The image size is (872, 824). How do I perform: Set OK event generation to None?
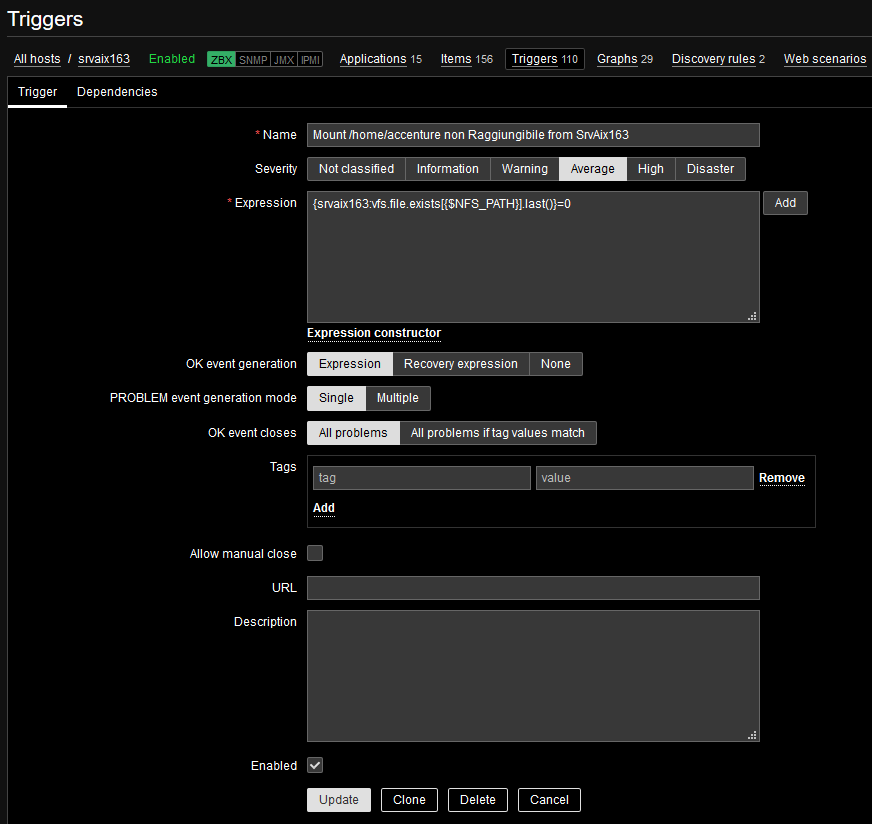[556, 364]
